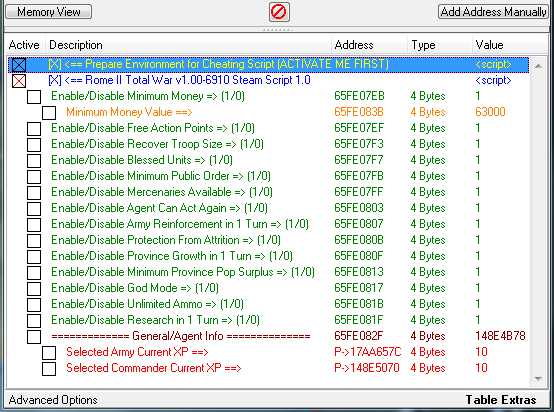
Task: Click the Value column header
Action: click(509, 45)
